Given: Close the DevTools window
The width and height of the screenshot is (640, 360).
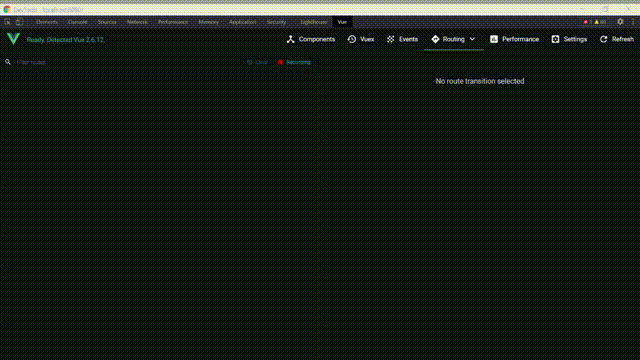Looking at the screenshot, I should (x=628, y=9).
